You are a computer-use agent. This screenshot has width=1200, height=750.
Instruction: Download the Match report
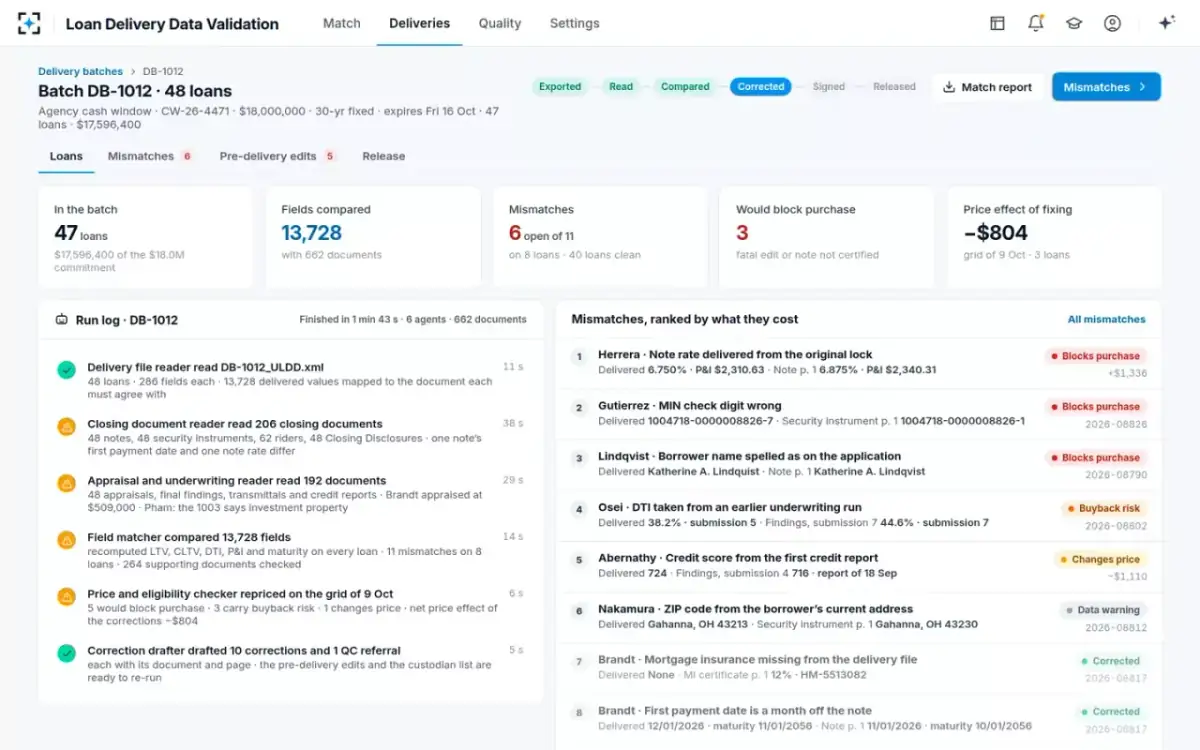(987, 87)
